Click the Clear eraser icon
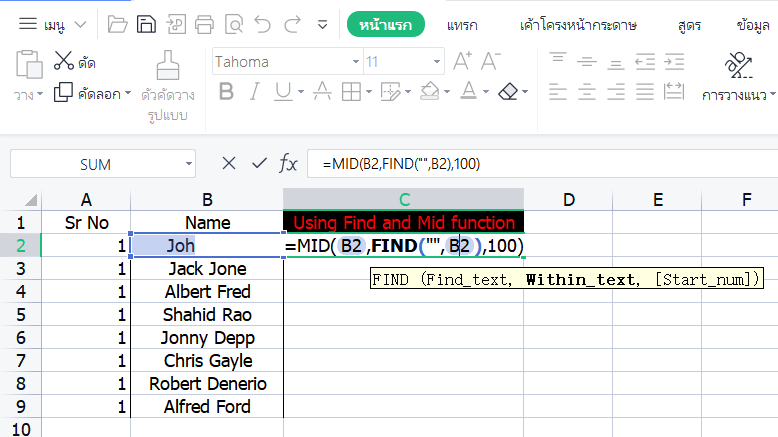 508,92
